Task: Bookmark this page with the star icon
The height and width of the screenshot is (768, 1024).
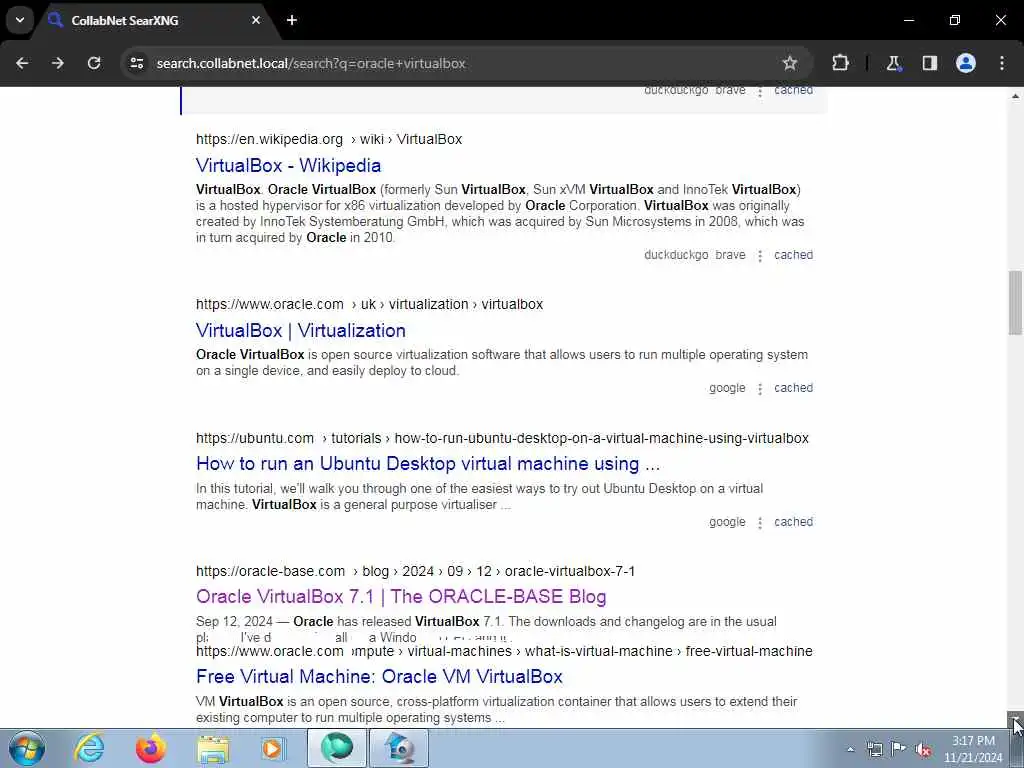Action: click(x=790, y=63)
